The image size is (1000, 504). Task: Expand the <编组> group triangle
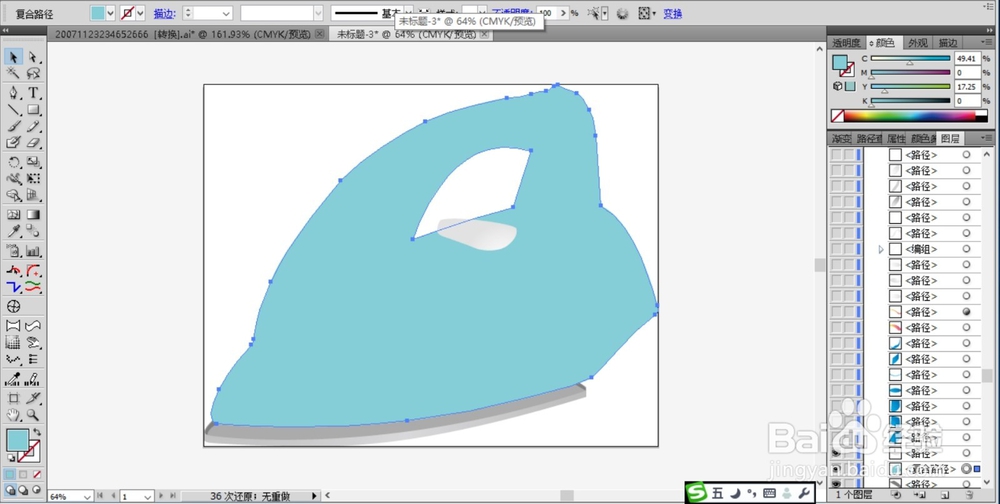coord(881,249)
